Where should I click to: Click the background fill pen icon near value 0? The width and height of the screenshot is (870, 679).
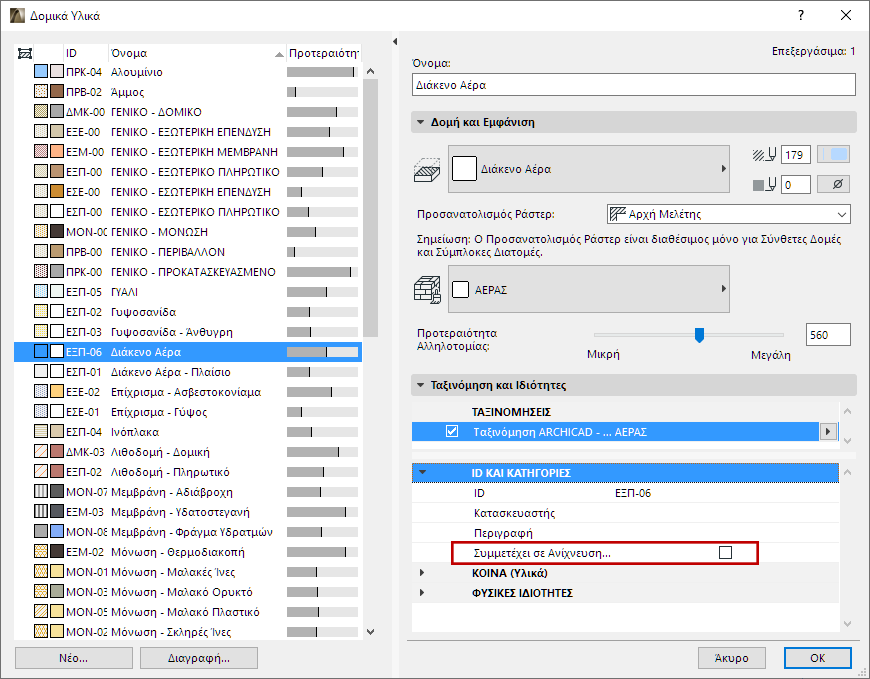click(x=763, y=184)
